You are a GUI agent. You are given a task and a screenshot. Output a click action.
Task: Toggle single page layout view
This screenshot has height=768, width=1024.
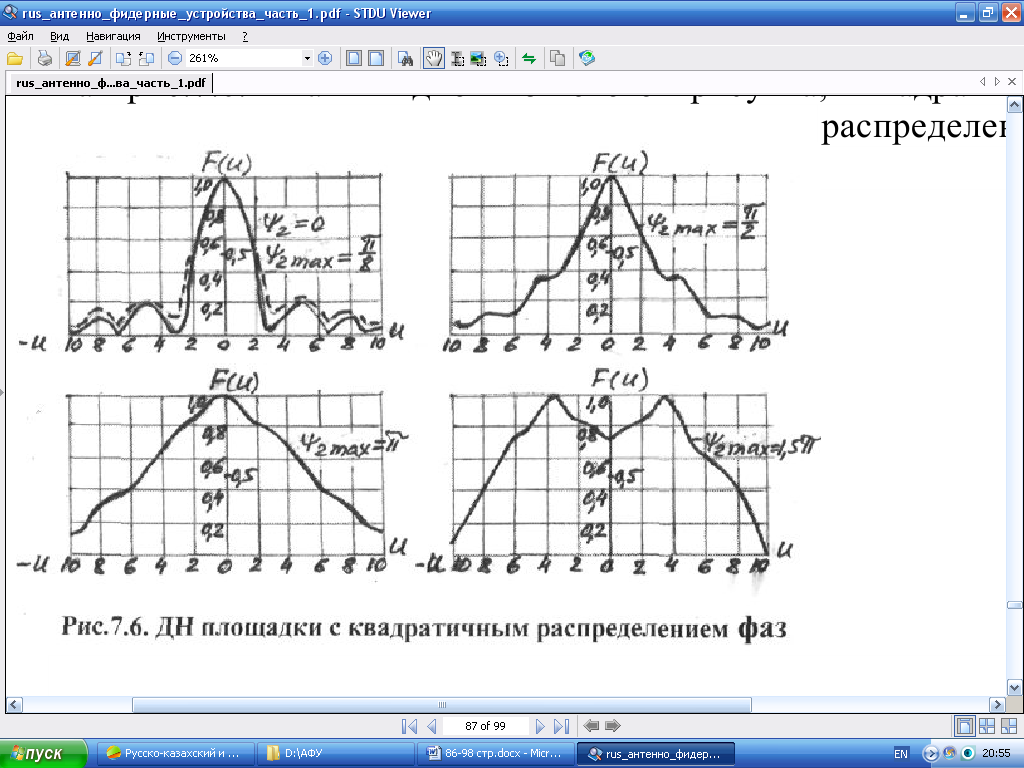pos(965,726)
